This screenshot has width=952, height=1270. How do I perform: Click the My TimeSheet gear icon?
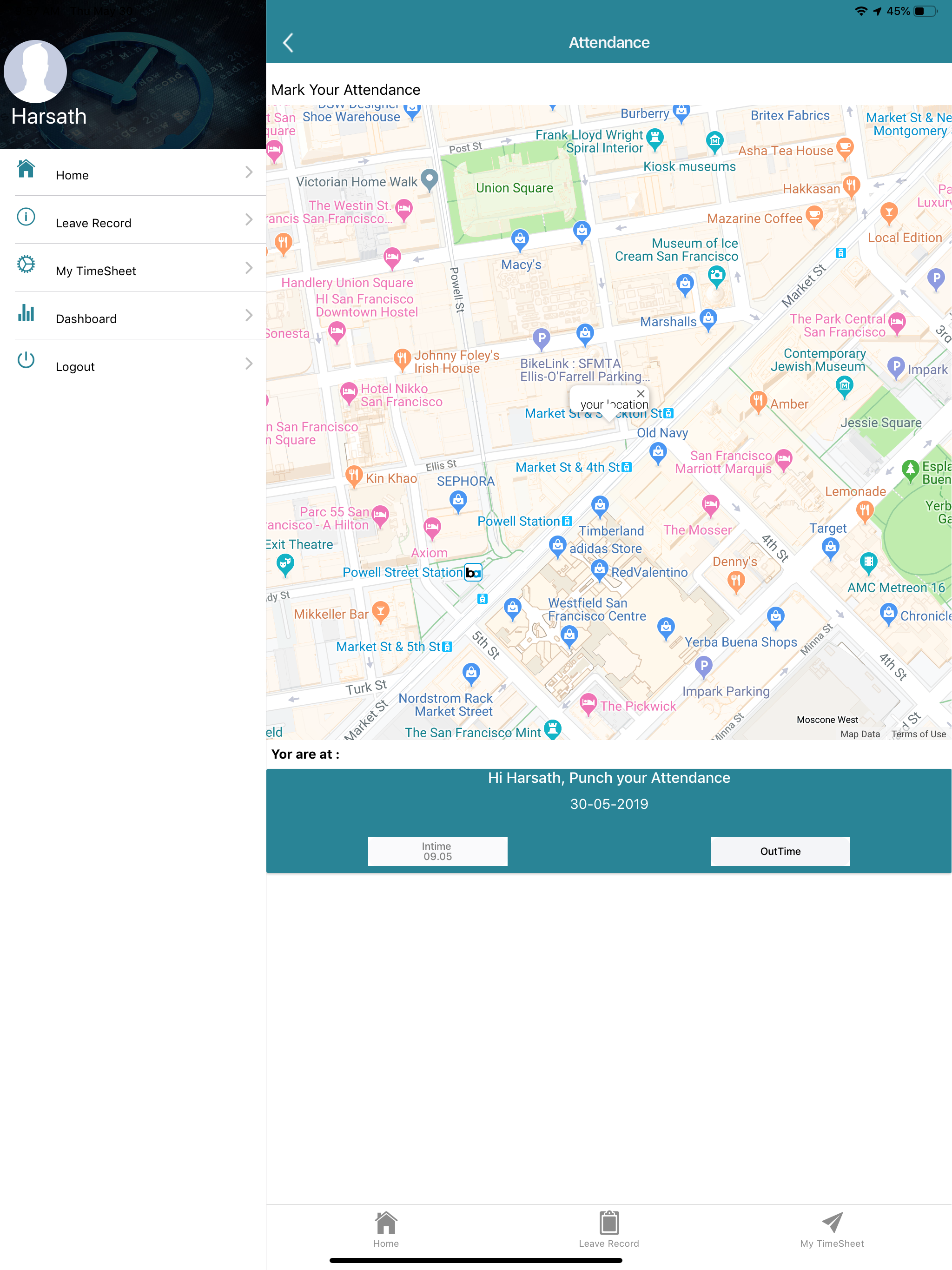click(26, 265)
